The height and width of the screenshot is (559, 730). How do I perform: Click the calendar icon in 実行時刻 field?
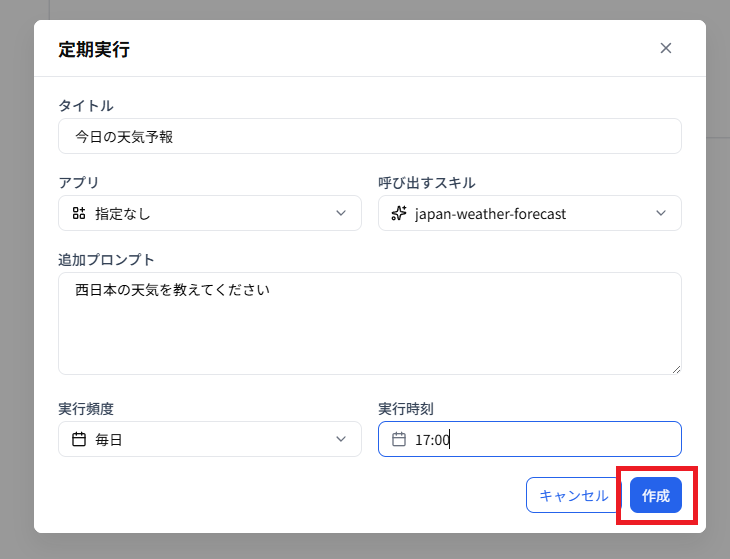click(399, 439)
